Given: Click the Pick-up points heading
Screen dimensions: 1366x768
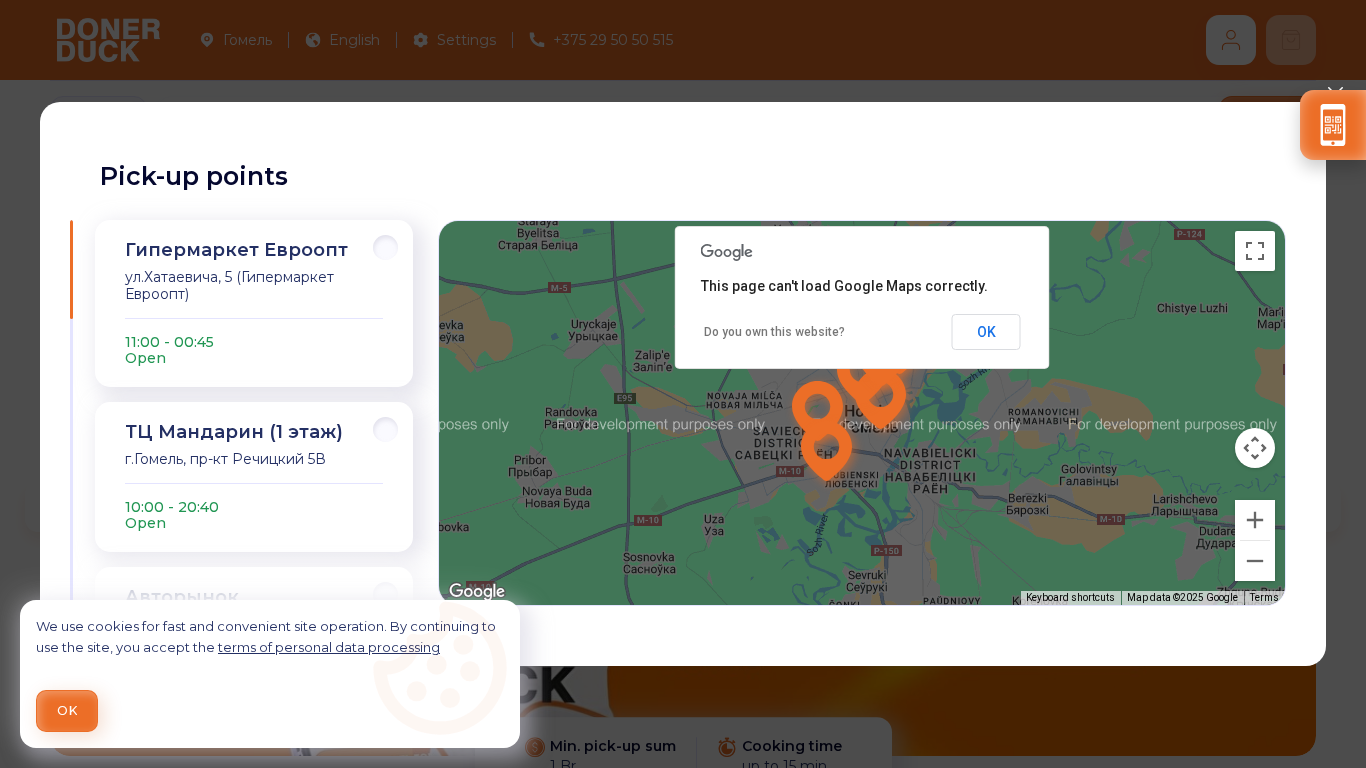Looking at the screenshot, I should [x=194, y=176].
